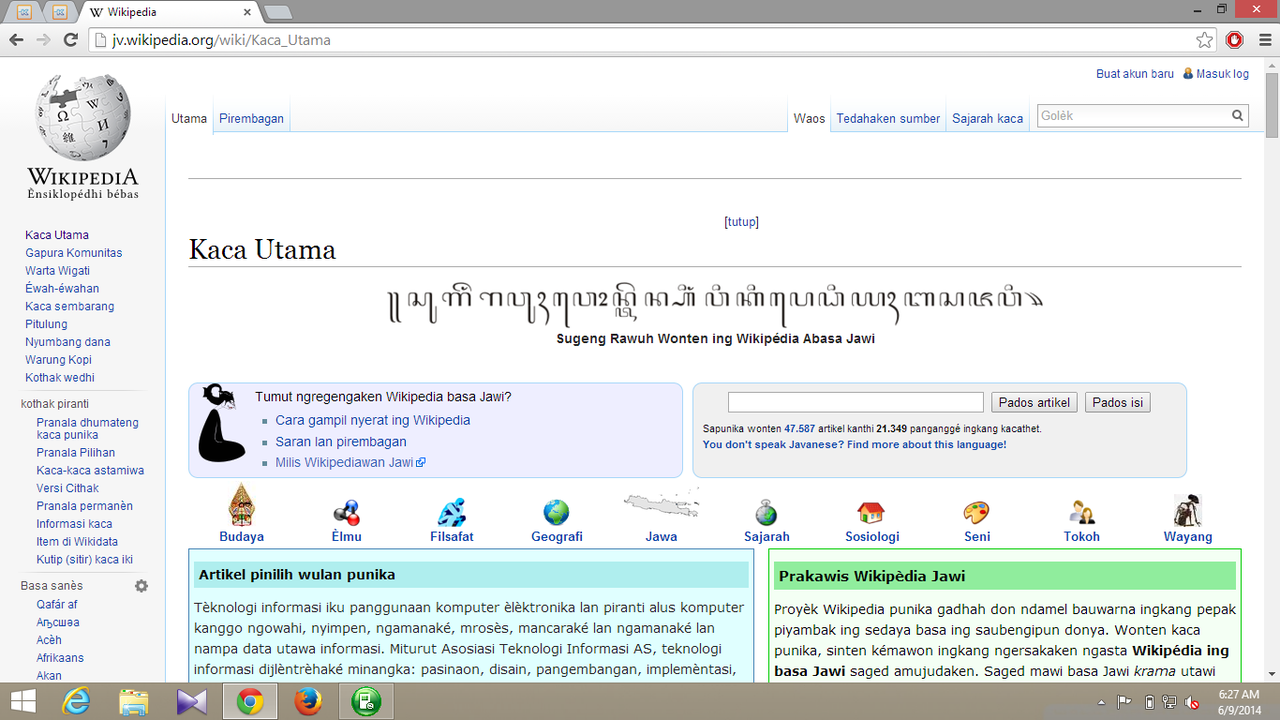Select Afrikaans language link
The width and height of the screenshot is (1280, 720).
60,658
